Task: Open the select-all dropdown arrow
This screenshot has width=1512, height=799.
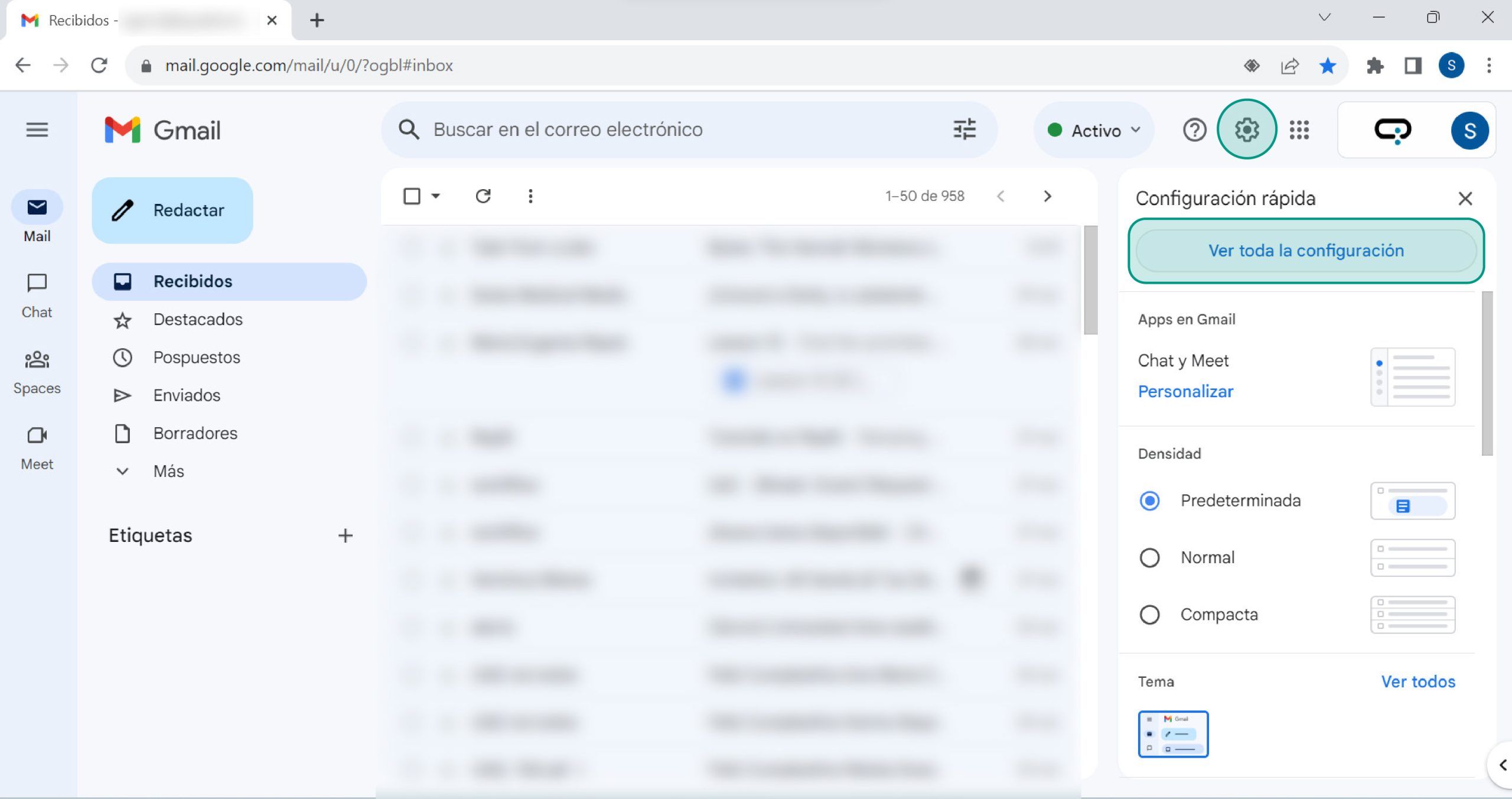Action: (x=436, y=196)
